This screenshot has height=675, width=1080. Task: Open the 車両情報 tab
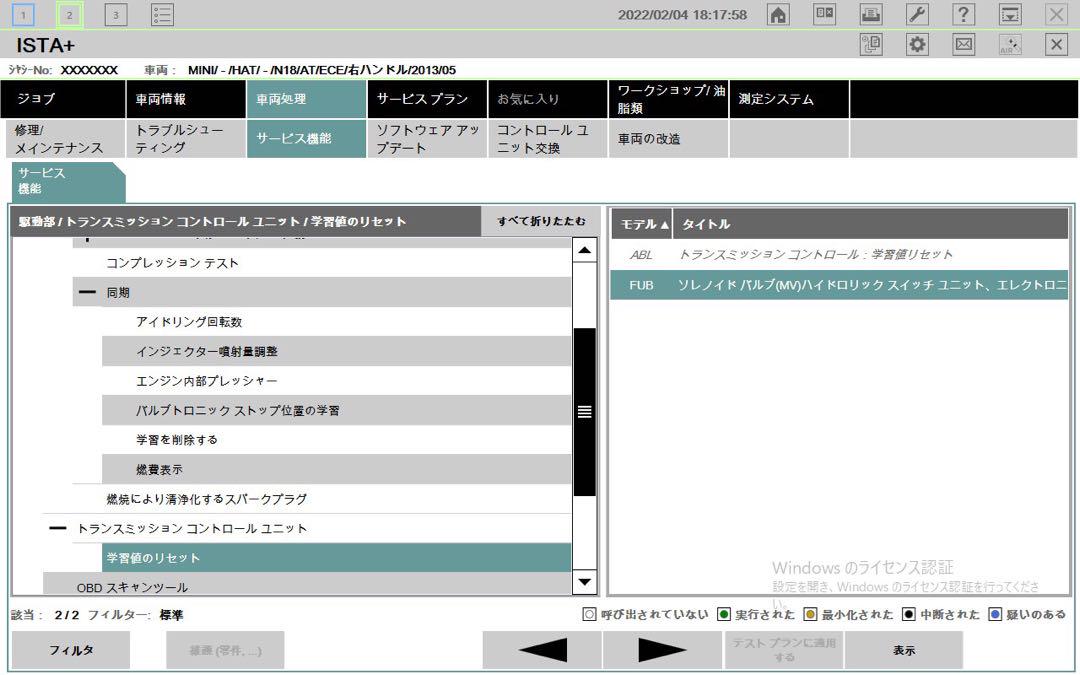pos(185,99)
